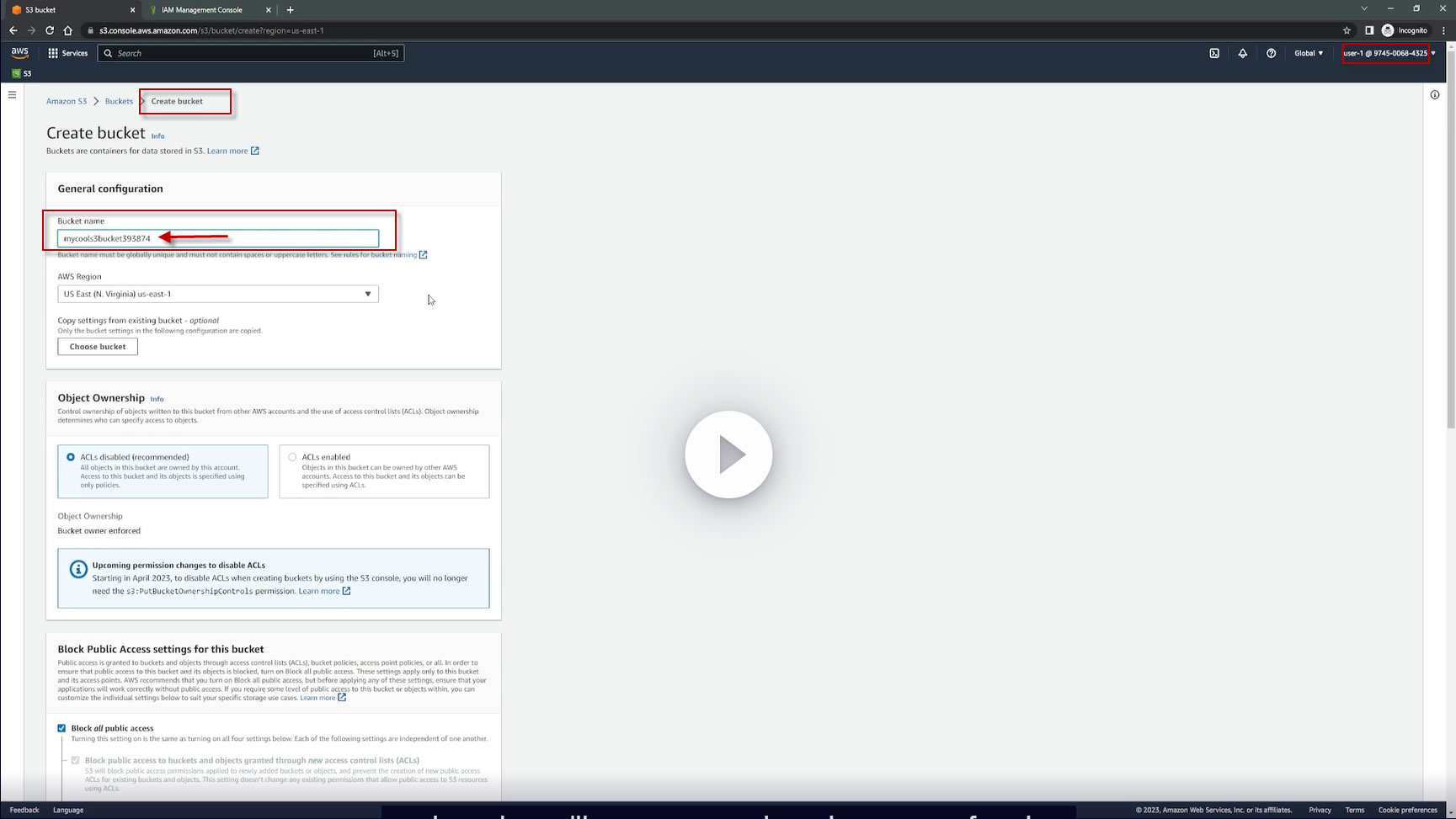Viewport: 1456px width, 819px height.
Task: Open the AWS Region dropdown
Action: 218,294
